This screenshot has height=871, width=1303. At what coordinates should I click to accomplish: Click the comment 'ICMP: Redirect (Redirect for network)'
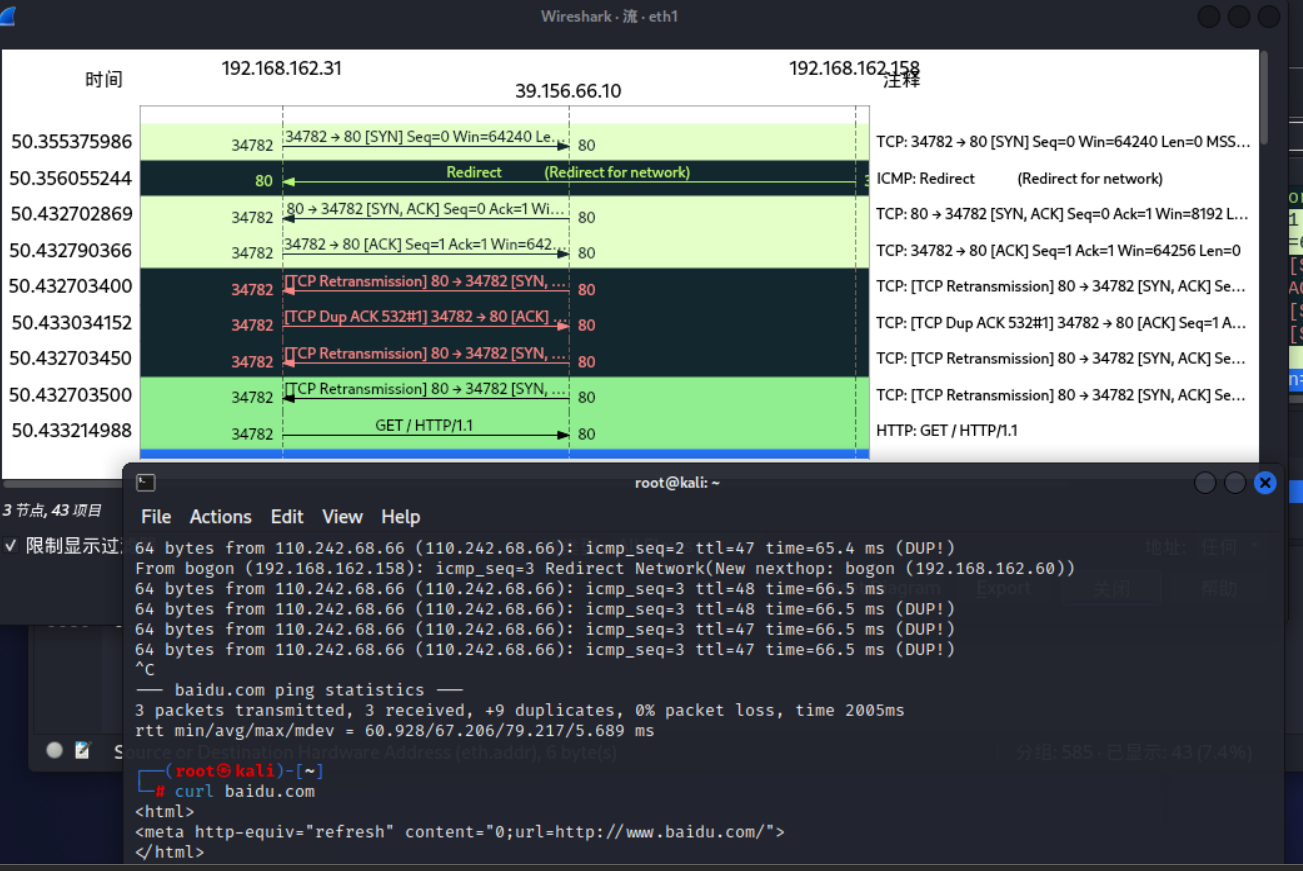pos(1019,179)
